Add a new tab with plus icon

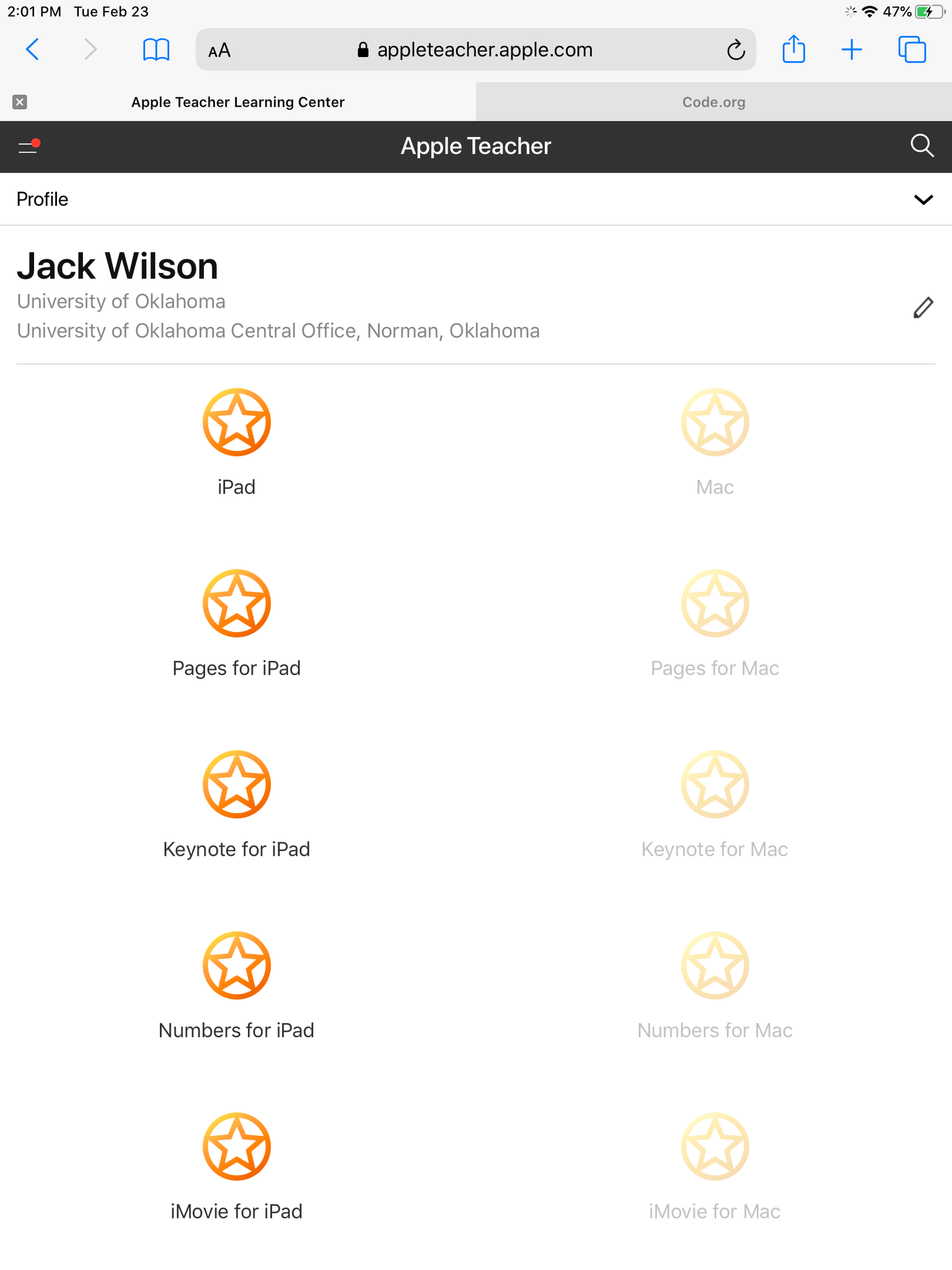(x=852, y=50)
